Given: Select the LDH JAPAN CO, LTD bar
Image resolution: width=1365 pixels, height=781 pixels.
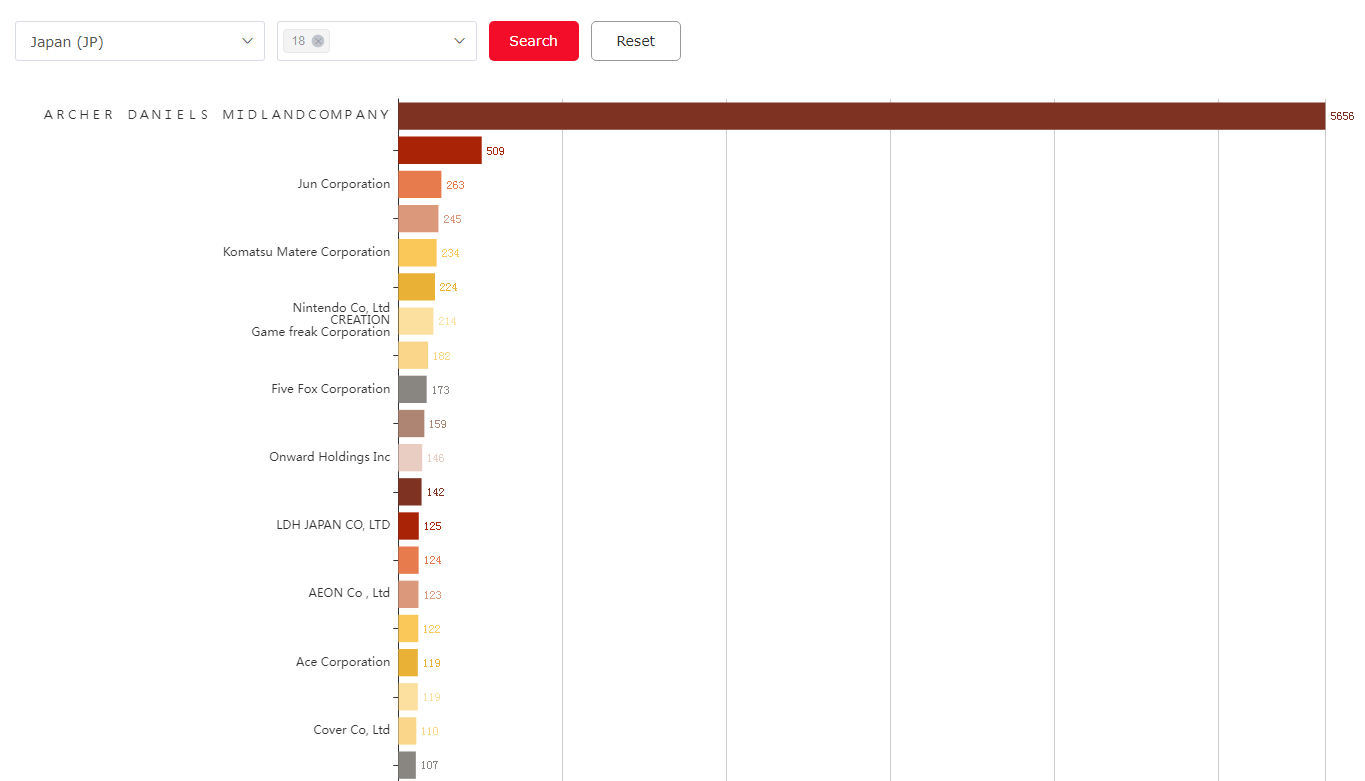Looking at the screenshot, I should point(408,526).
